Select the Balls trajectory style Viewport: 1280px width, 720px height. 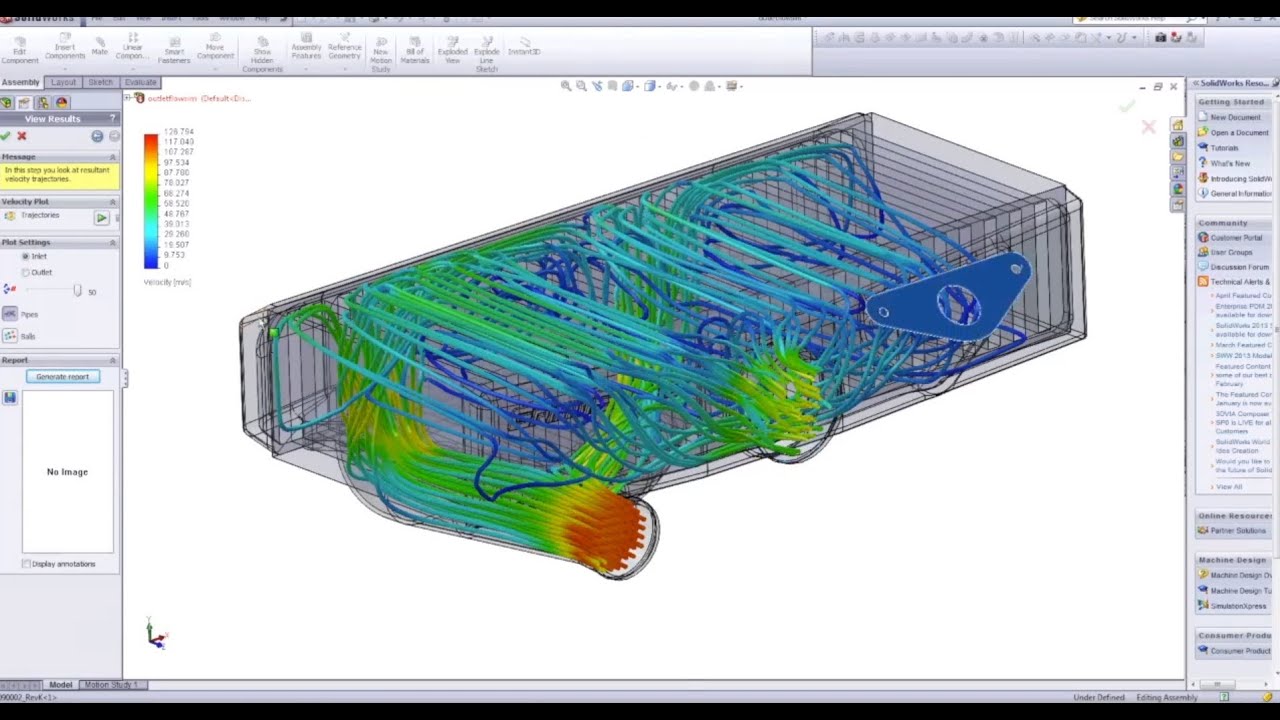pyautogui.click(x=10, y=336)
